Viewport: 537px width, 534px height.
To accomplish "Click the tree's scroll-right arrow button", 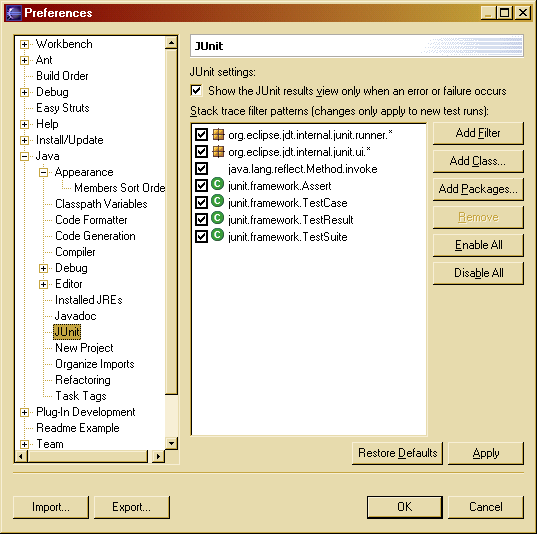I will point(158,456).
